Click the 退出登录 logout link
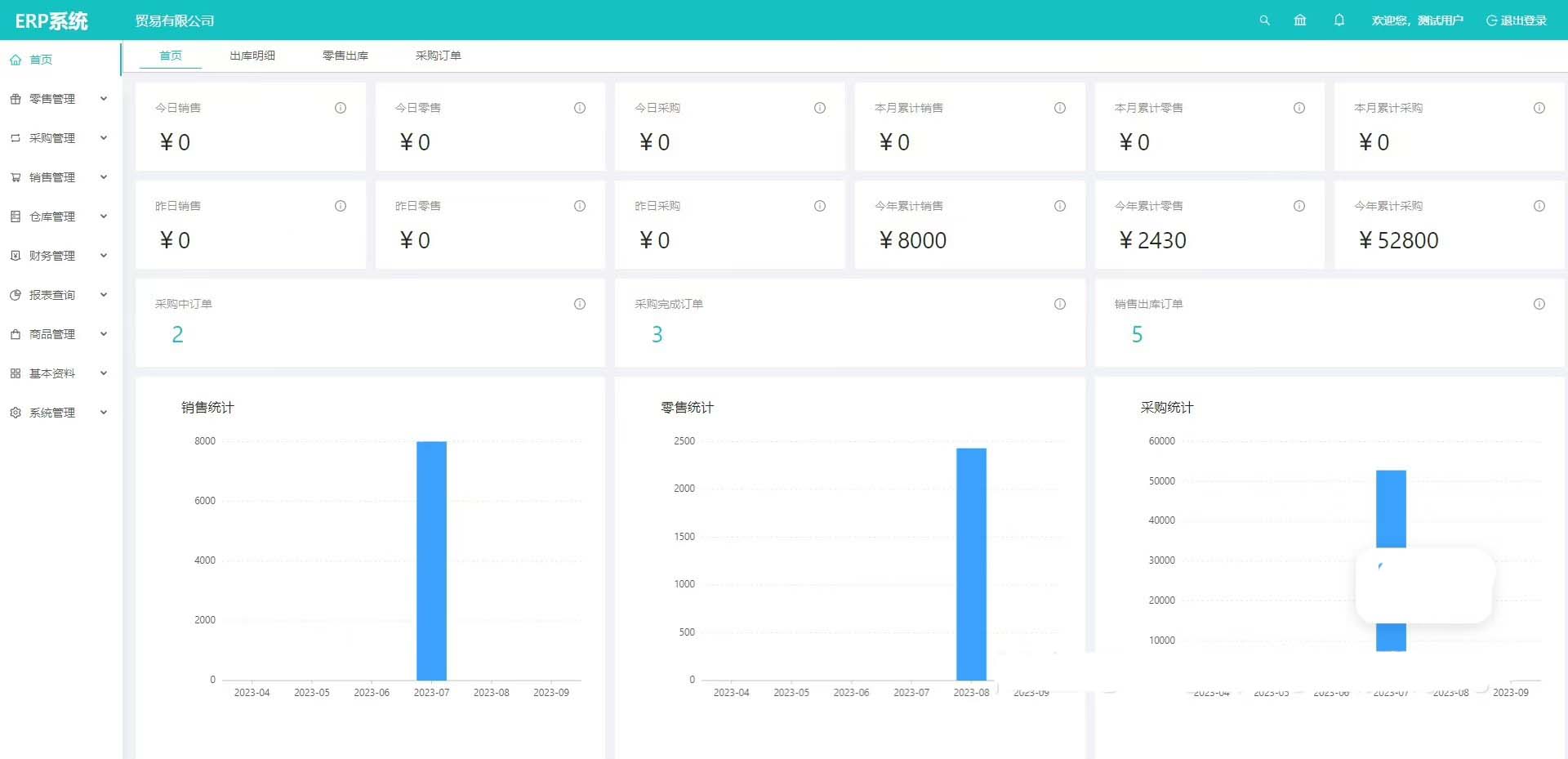This screenshot has width=1568, height=759. tap(1516, 20)
